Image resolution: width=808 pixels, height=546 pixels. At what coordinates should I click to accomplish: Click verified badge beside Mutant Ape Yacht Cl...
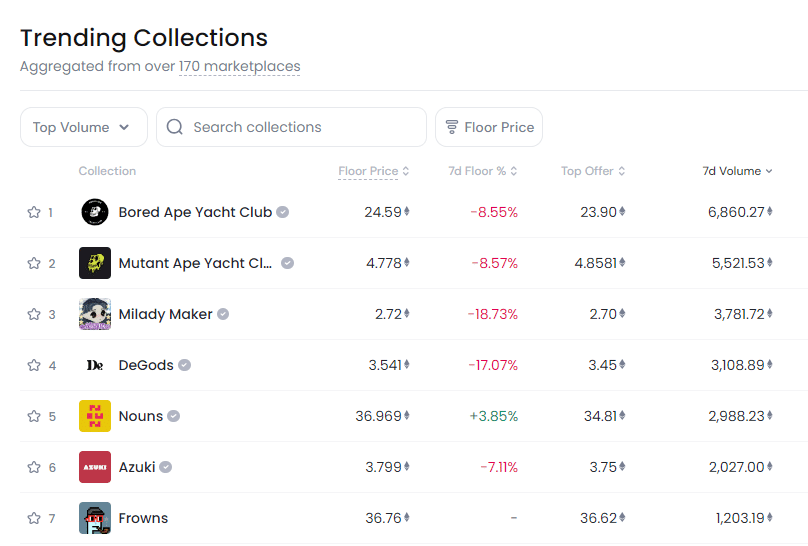point(288,263)
